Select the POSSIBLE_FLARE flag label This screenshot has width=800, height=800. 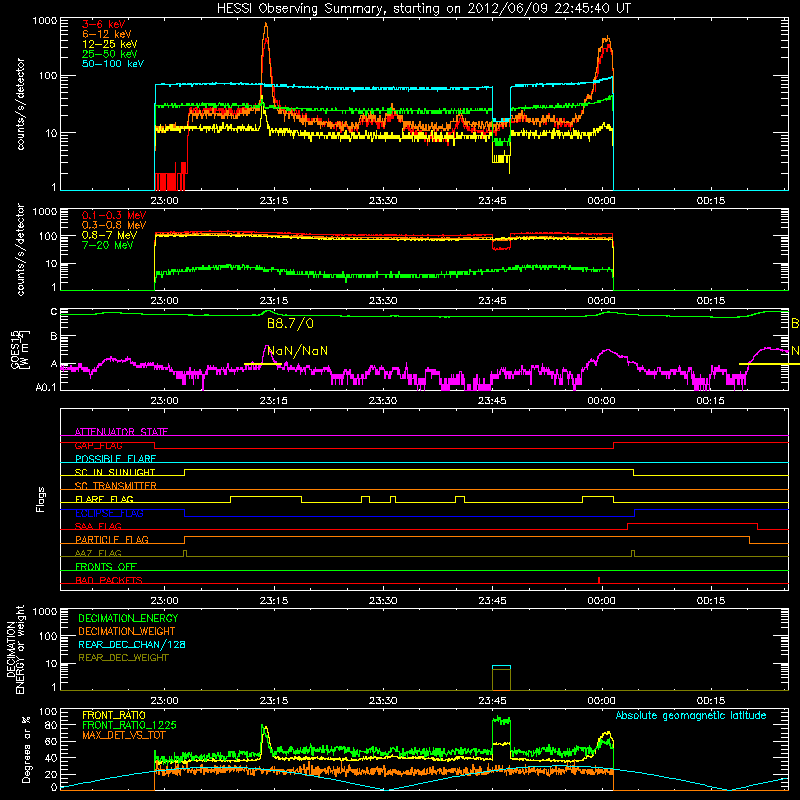tap(115, 459)
